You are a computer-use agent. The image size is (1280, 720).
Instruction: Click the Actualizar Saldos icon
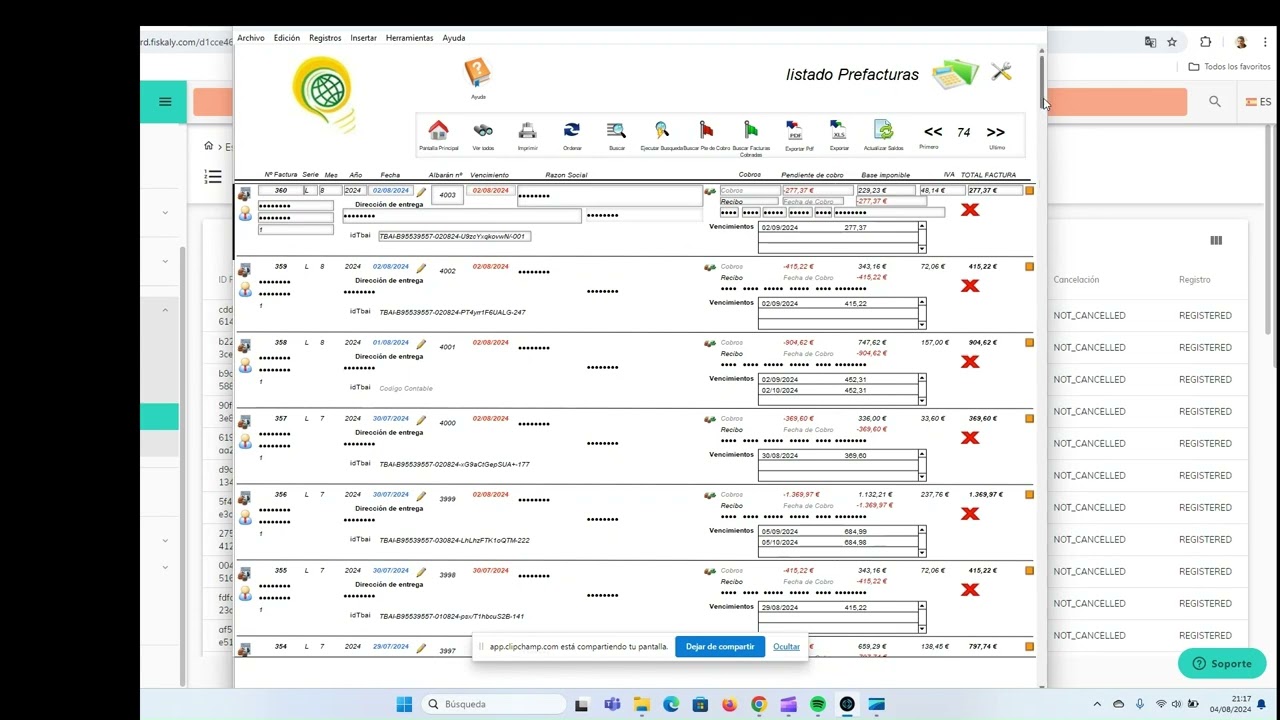point(883,131)
